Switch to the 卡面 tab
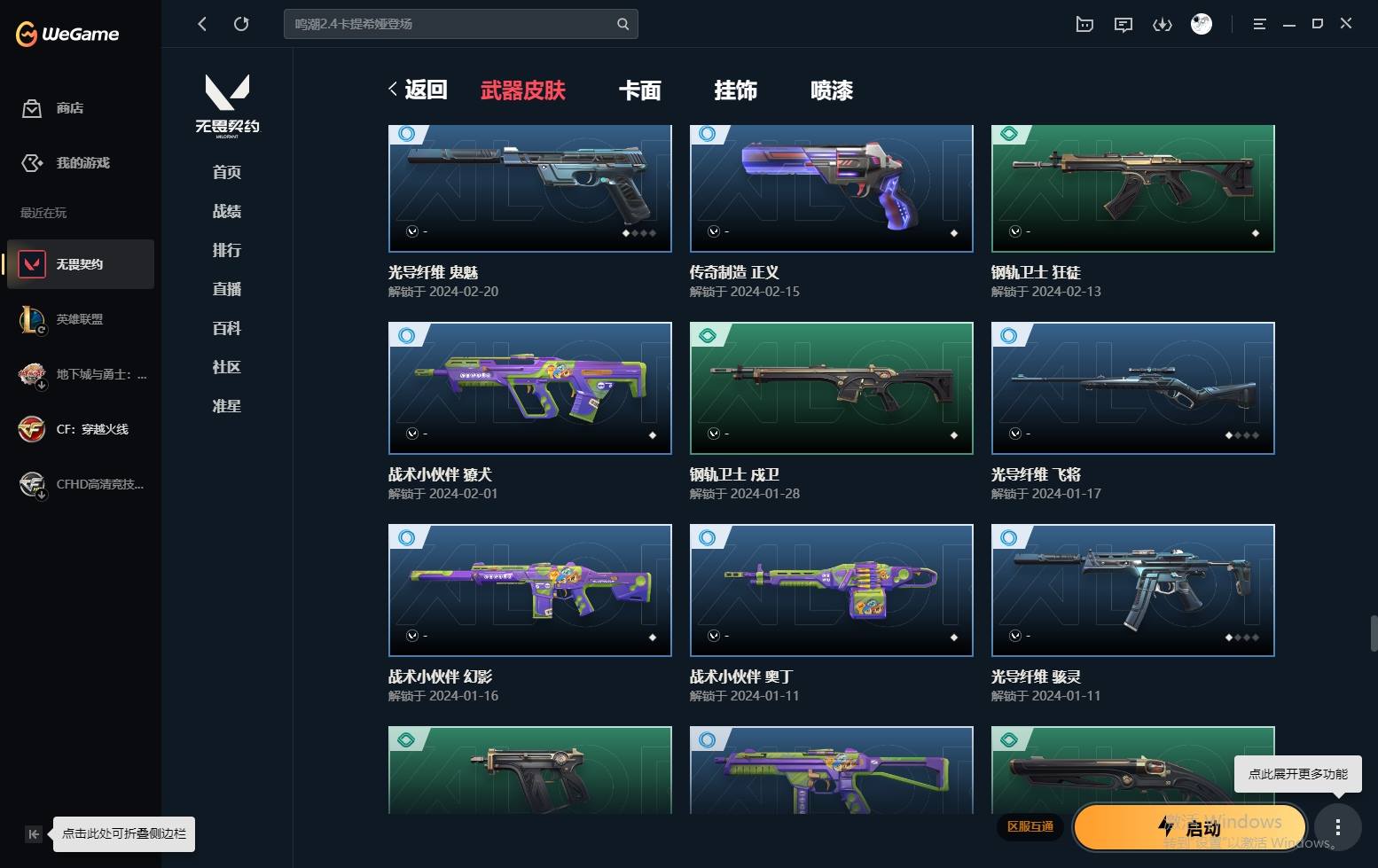 [x=639, y=90]
